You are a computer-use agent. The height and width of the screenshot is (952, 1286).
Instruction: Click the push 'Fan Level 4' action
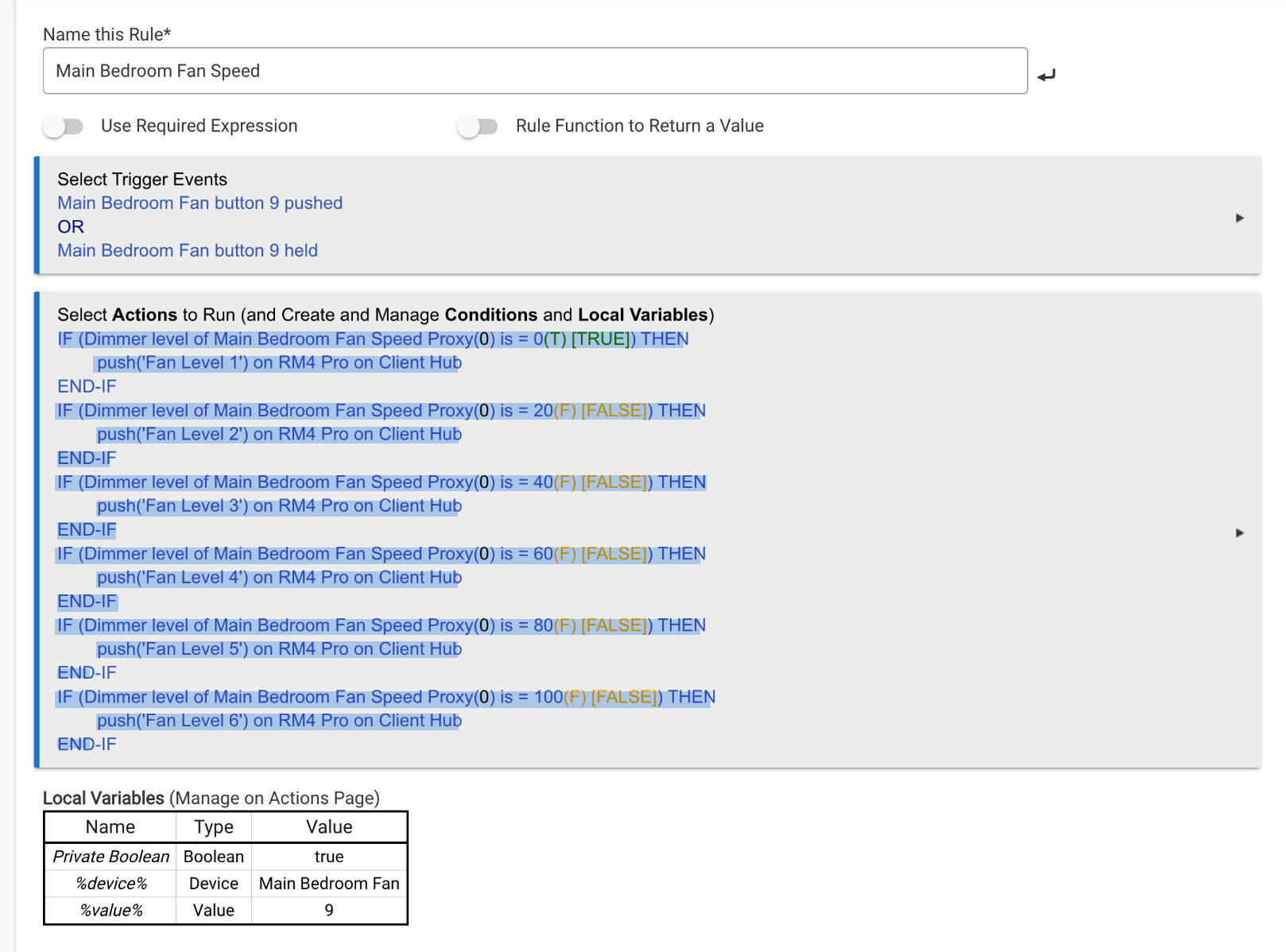[279, 578]
